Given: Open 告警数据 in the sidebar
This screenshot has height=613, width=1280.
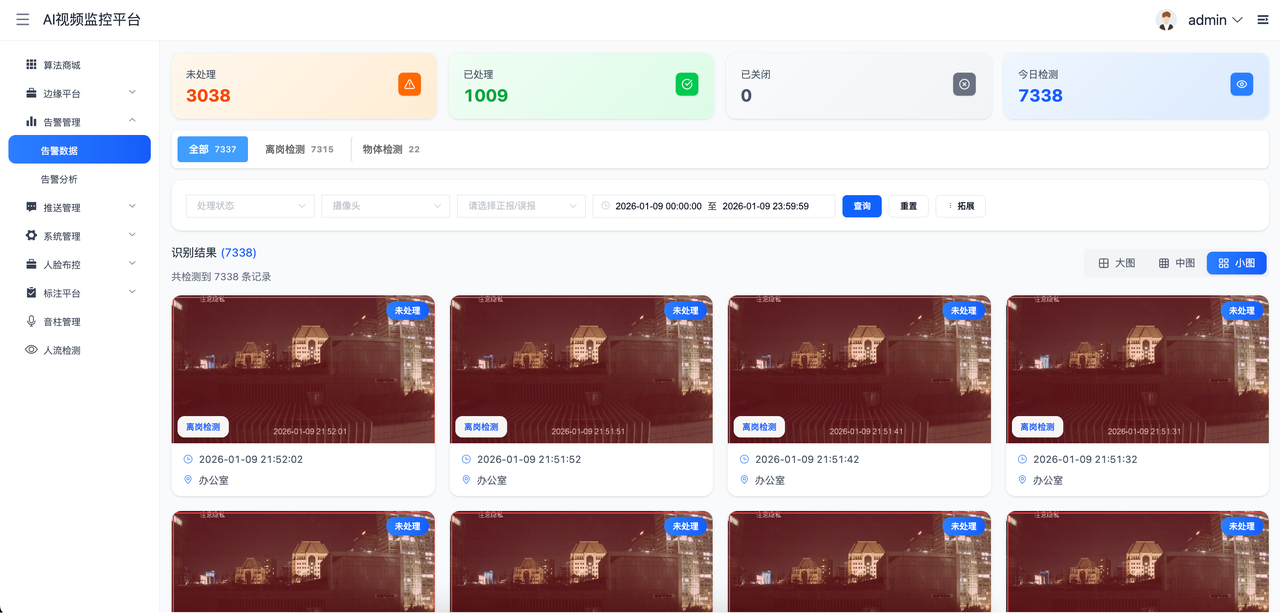Looking at the screenshot, I should (79, 150).
